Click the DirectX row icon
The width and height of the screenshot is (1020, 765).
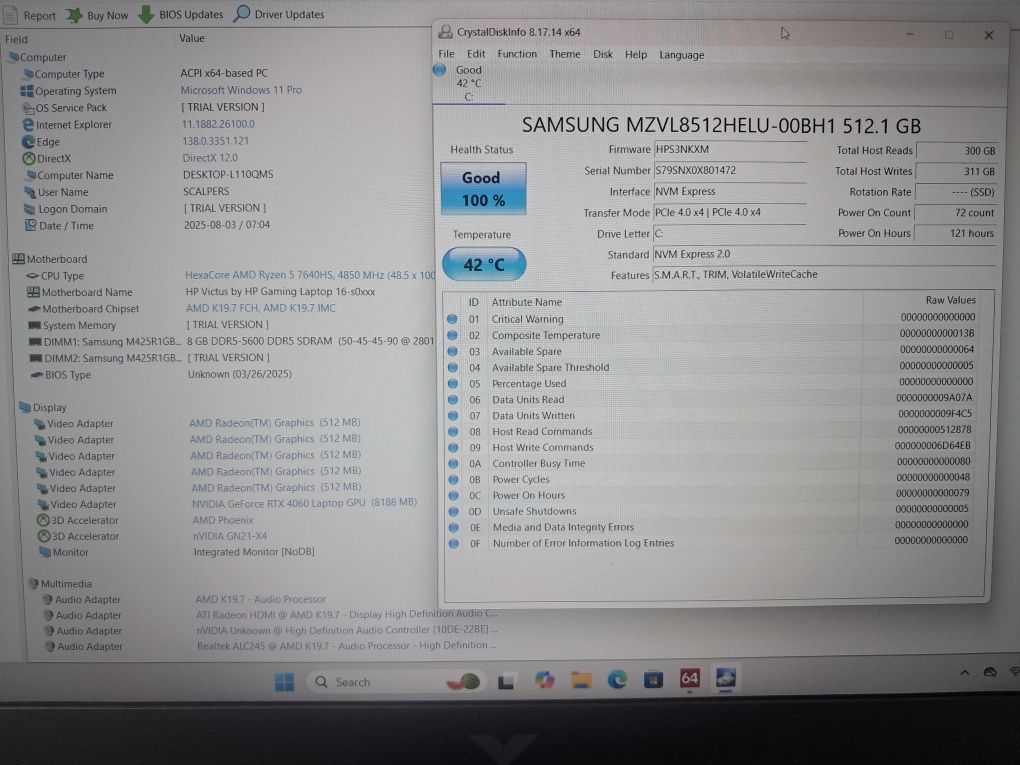(29, 158)
